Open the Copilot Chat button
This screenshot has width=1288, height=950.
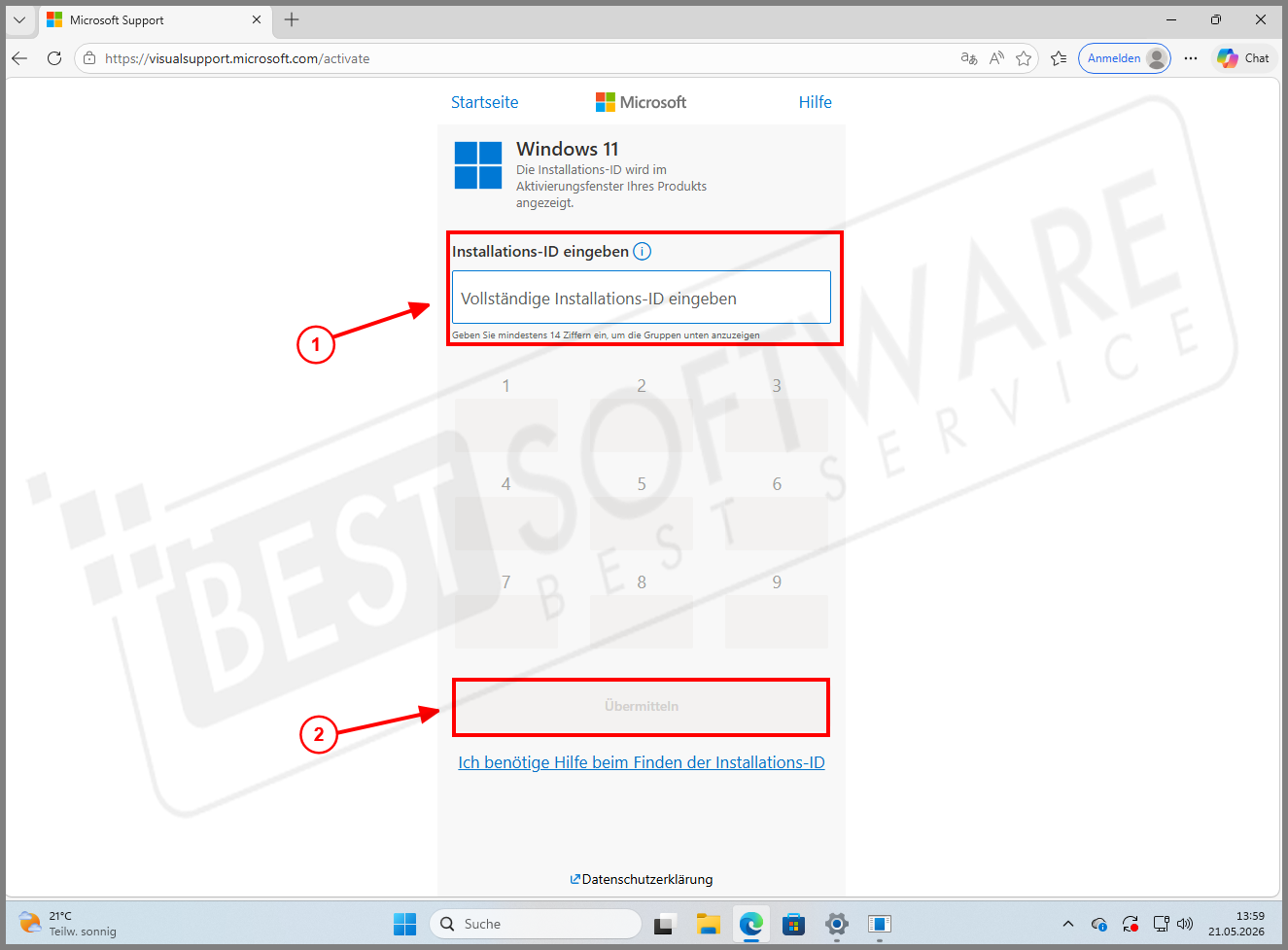tap(1243, 58)
